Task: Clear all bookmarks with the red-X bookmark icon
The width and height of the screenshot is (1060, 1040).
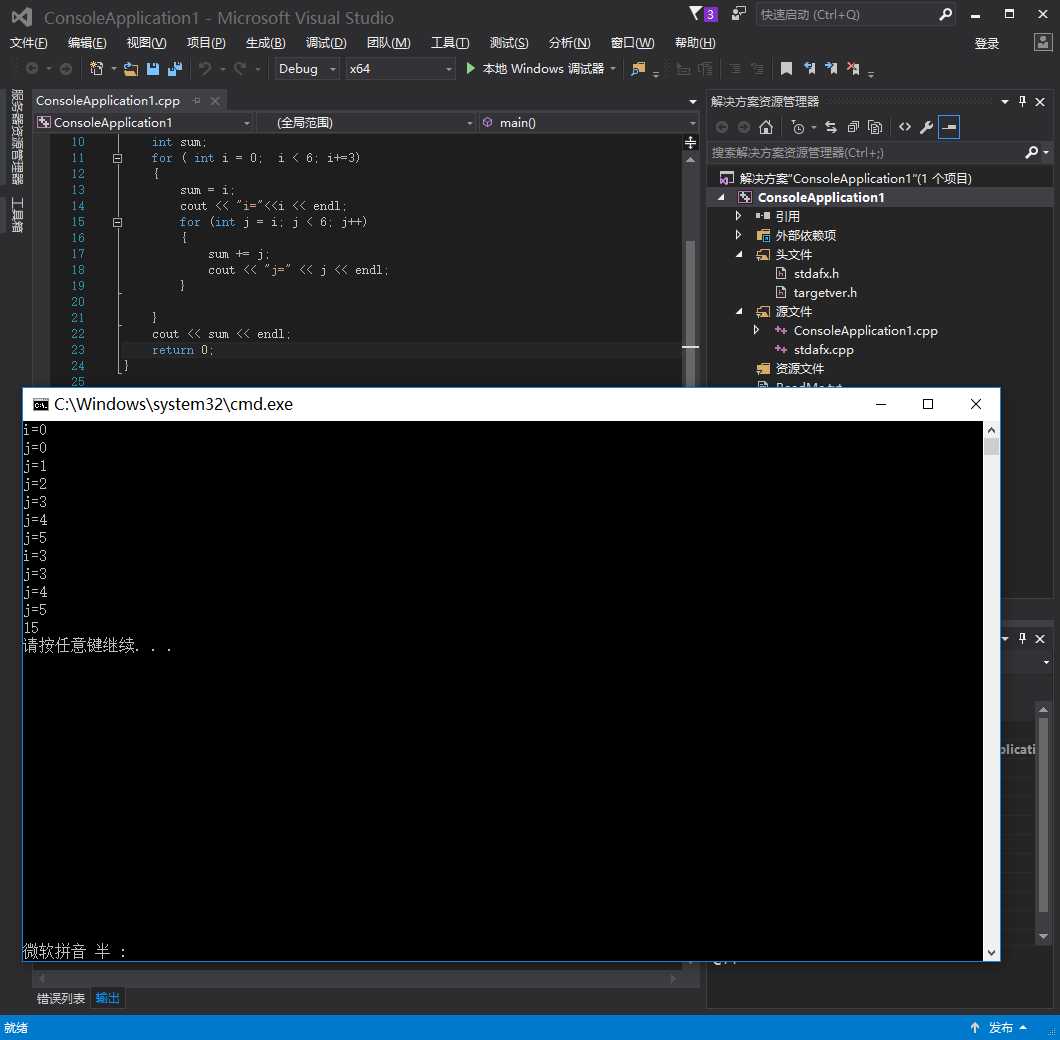Action: 853,68
